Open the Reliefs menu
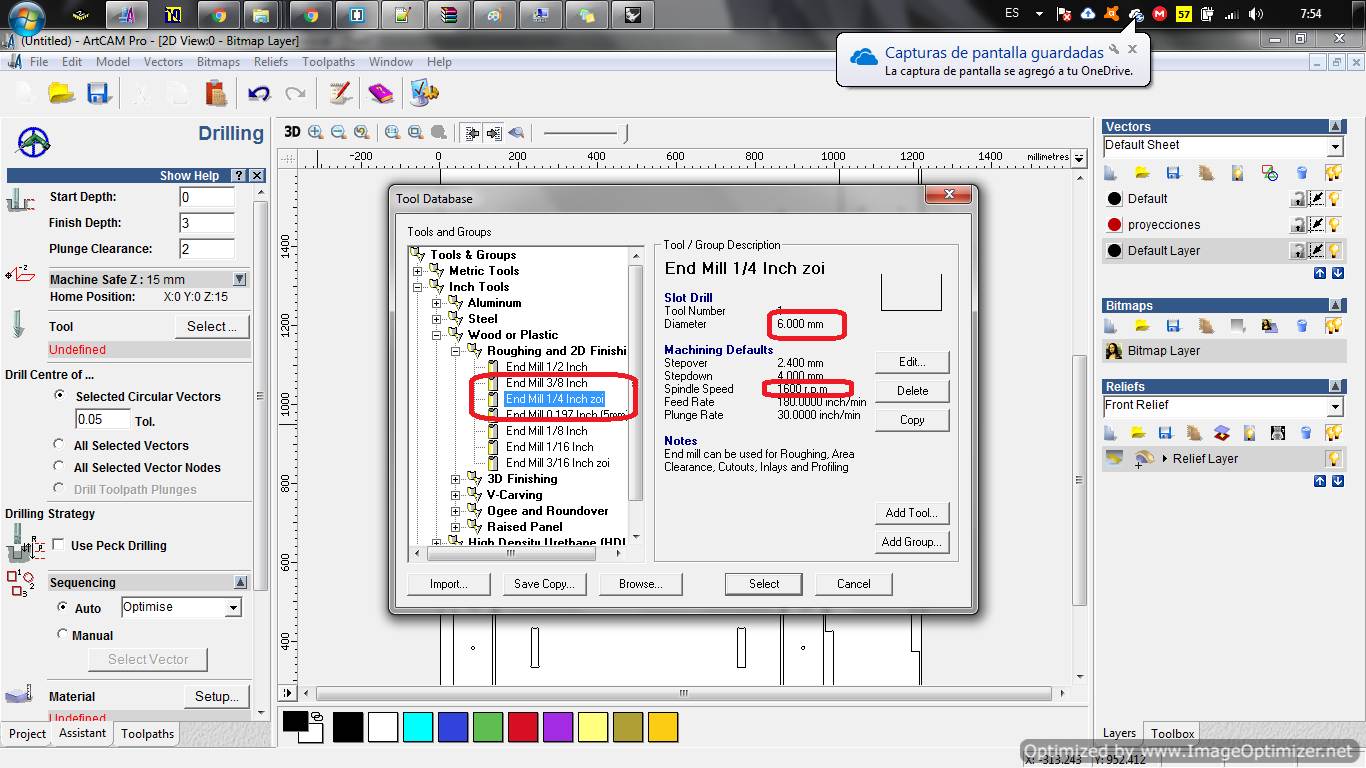 270,61
